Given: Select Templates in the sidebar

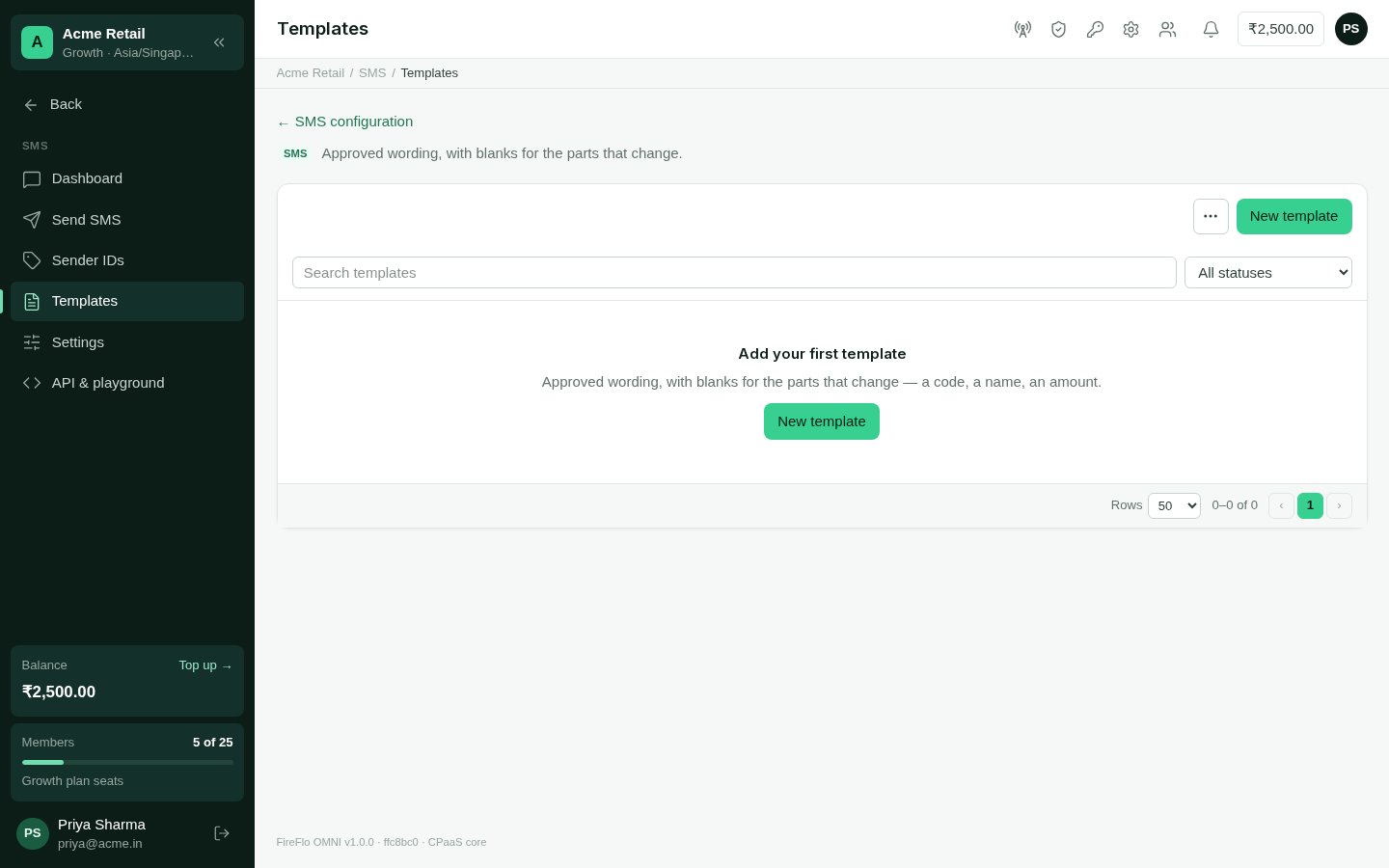Looking at the screenshot, I should pyautogui.click(x=126, y=301).
